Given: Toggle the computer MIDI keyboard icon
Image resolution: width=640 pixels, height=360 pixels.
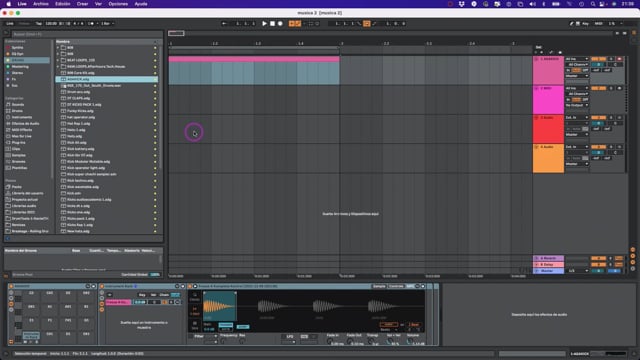Looking at the screenshot, I should (578, 24).
